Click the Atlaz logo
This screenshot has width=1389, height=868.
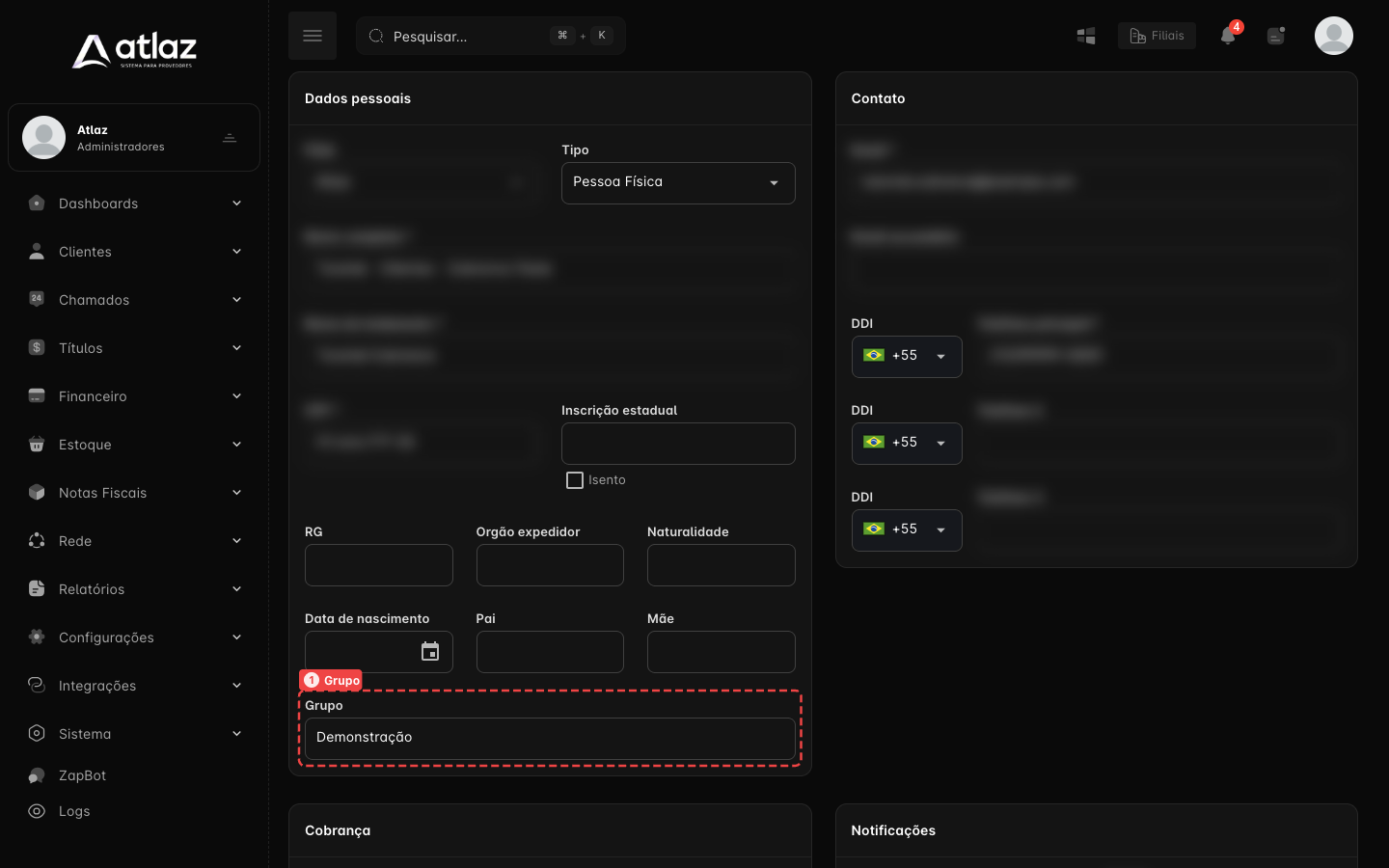click(134, 50)
